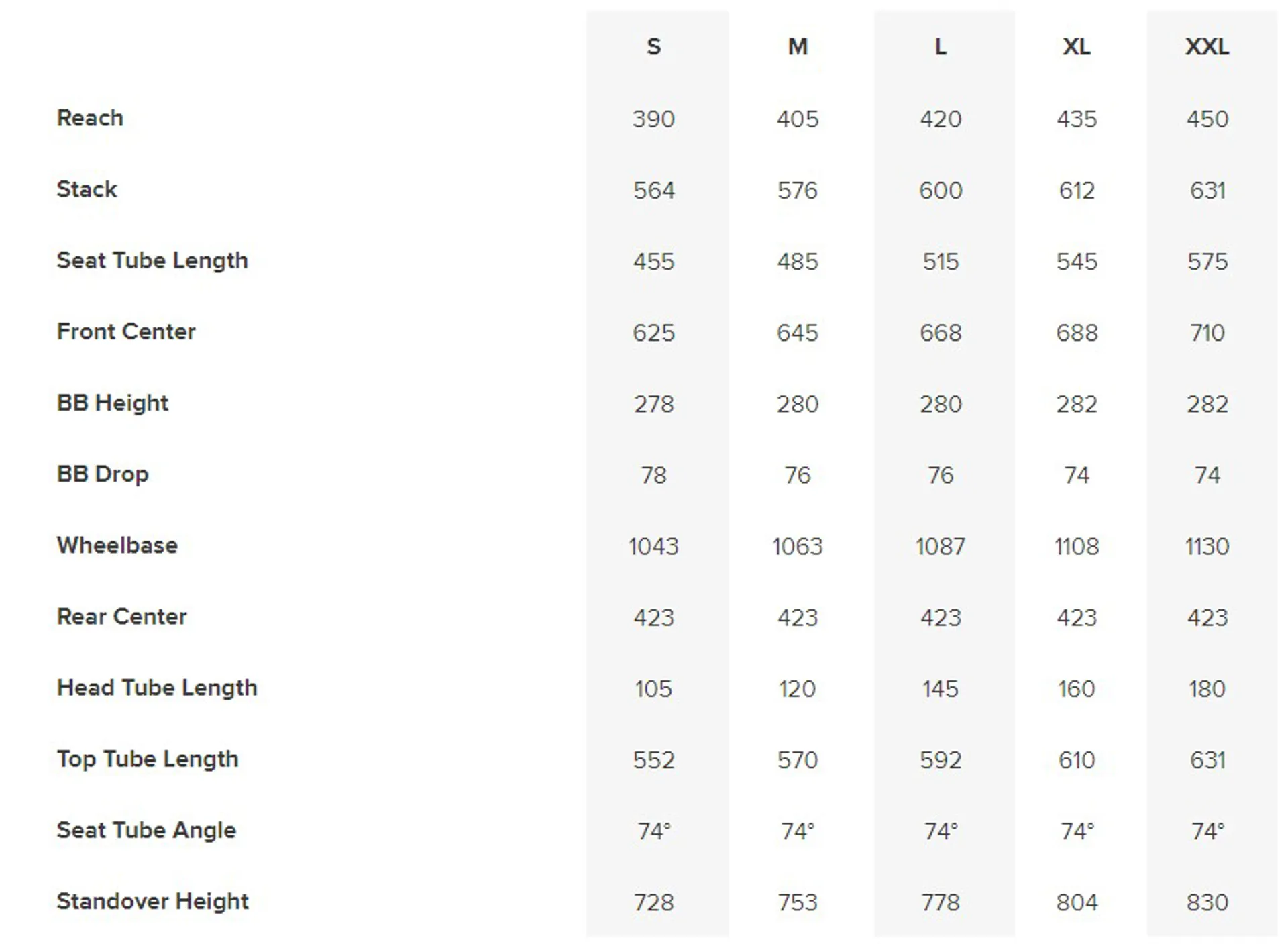Click the 830 Standover value for XXL
The width and height of the screenshot is (1288, 944).
[1207, 902]
